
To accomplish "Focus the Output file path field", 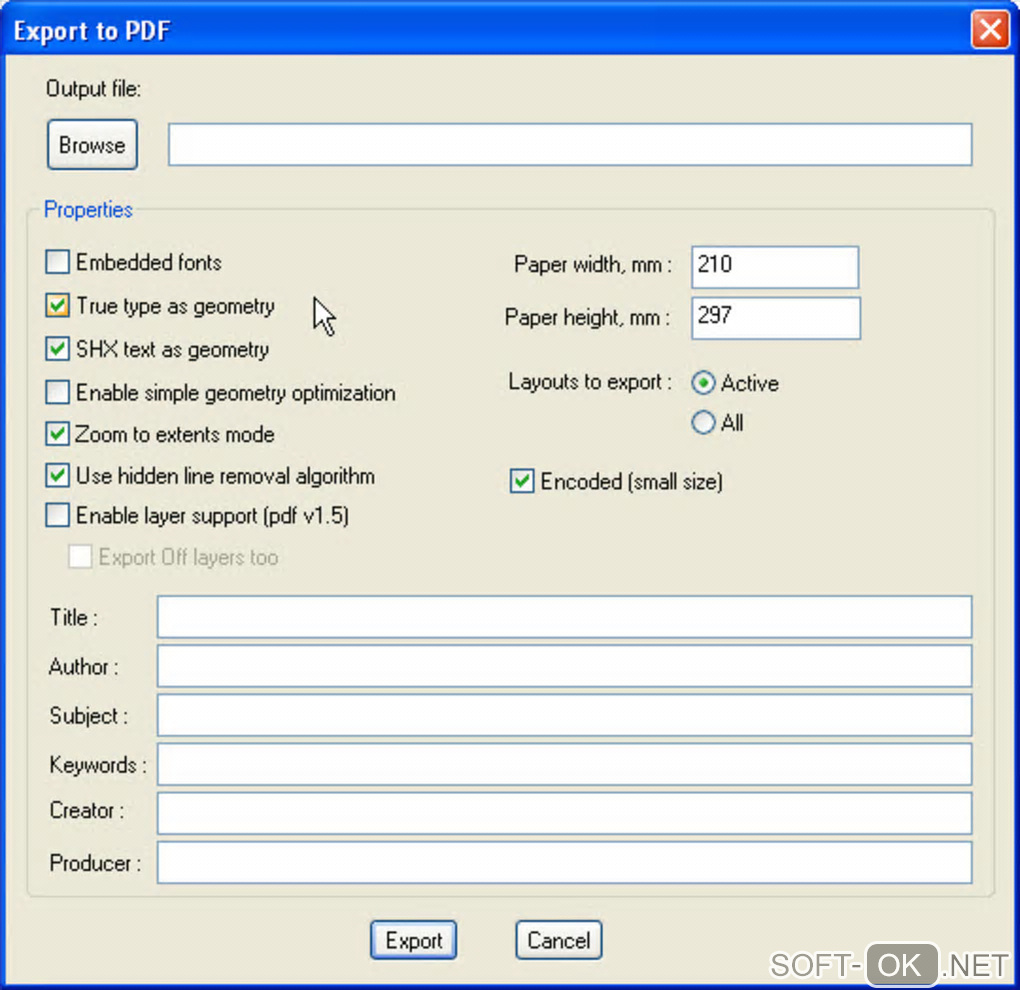I will (570, 144).
